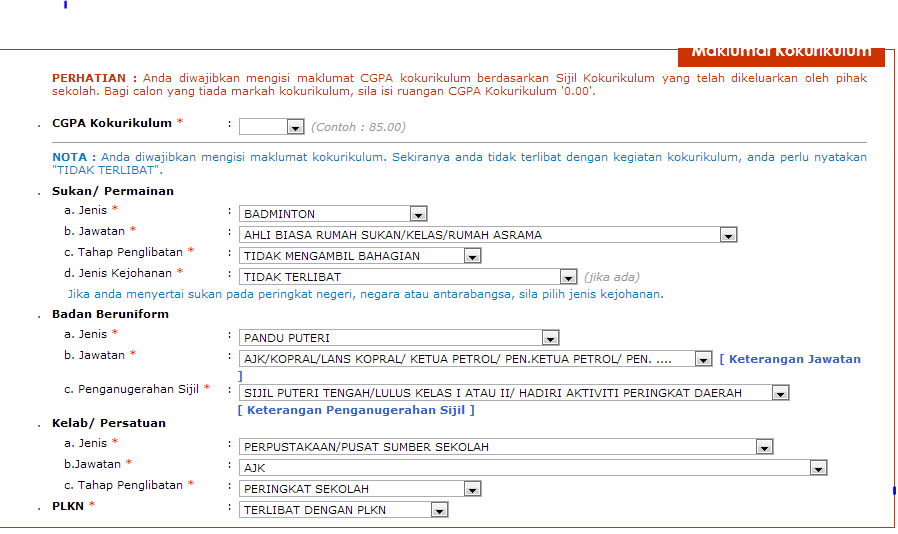Open Jenis Kejohanan dropdown showing TIDAK TERLIBAT
Image resolution: width=898 pixels, height=534 pixels.
click(x=408, y=277)
